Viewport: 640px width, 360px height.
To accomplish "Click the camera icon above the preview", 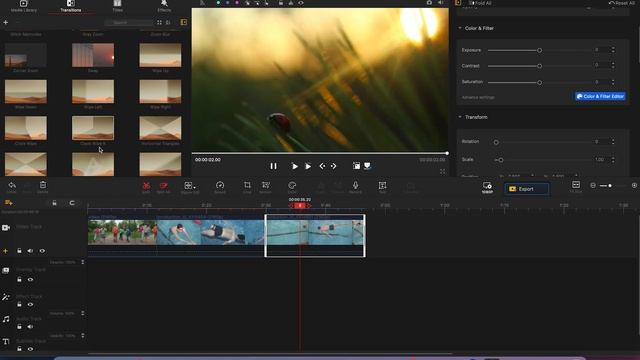I will click(429, 3).
